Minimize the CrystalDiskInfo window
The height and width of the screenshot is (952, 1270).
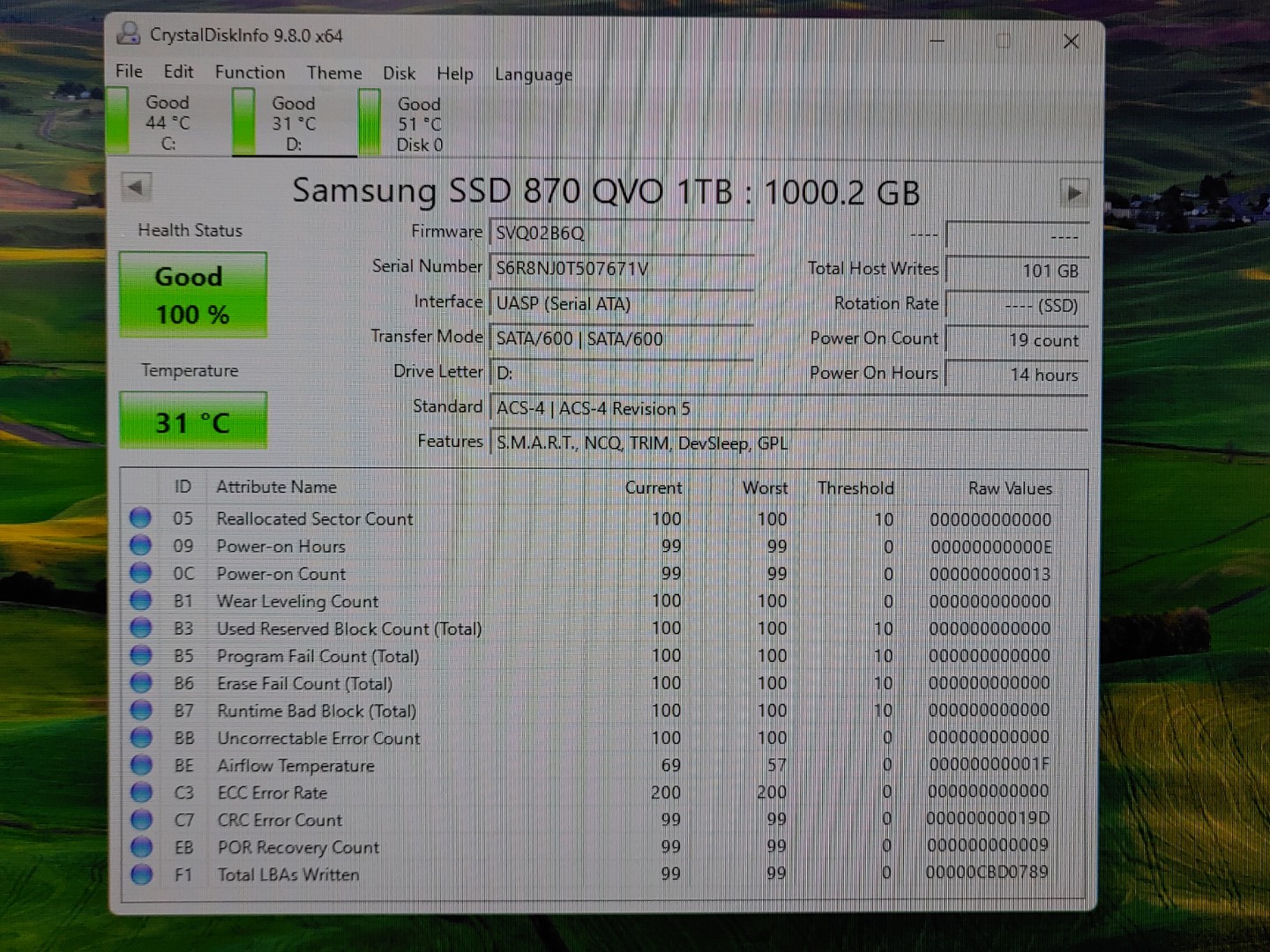[x=937, y=41]
